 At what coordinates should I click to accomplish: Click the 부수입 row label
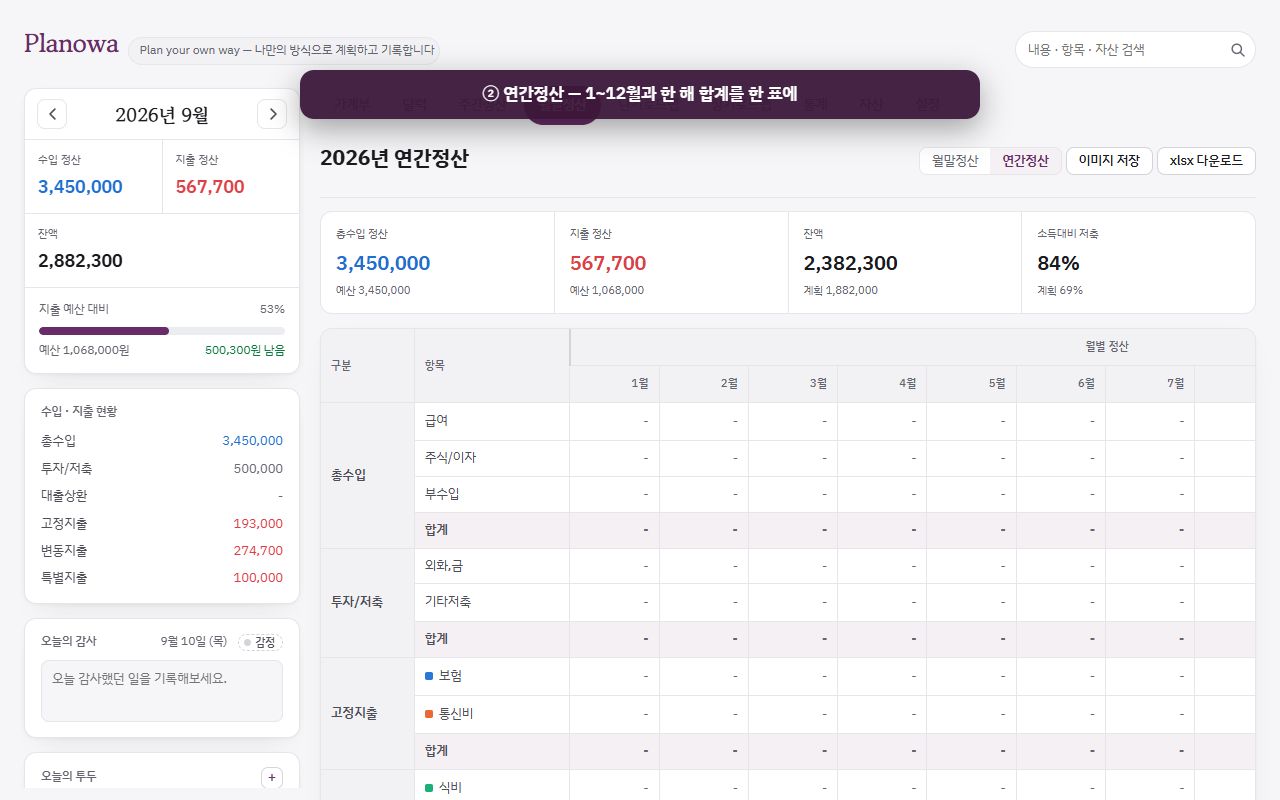pyautogui.click(x=442, y=494)
